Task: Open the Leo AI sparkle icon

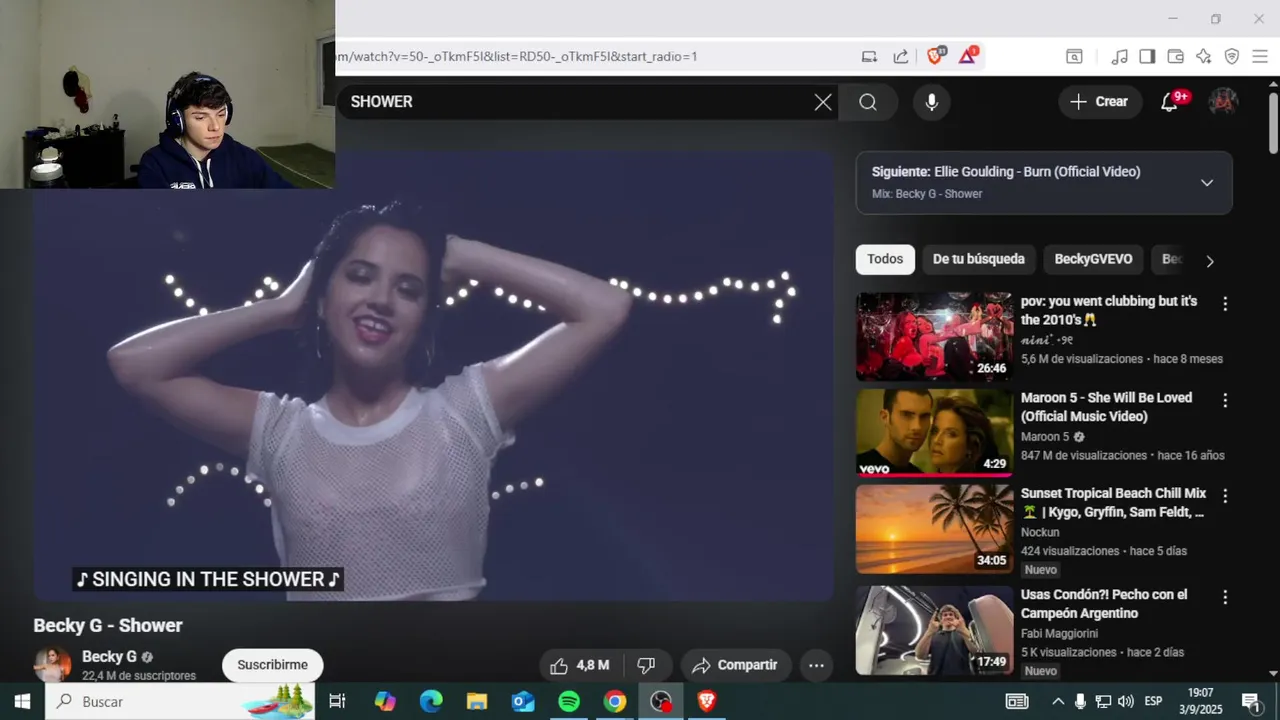Action: coord(1203,57)
